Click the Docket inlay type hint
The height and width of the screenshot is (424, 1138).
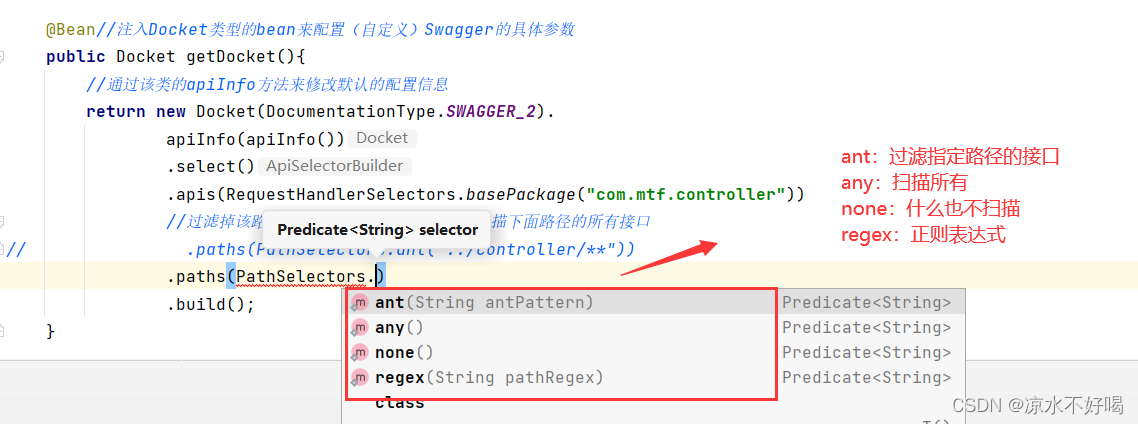point(381,138)
